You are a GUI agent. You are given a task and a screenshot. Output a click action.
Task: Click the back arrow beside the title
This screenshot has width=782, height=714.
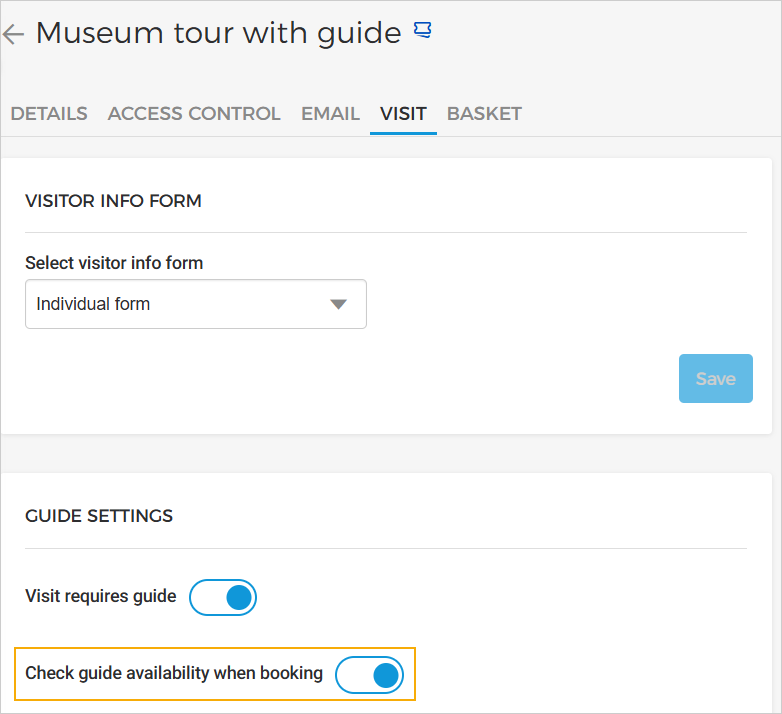point(13,35)
